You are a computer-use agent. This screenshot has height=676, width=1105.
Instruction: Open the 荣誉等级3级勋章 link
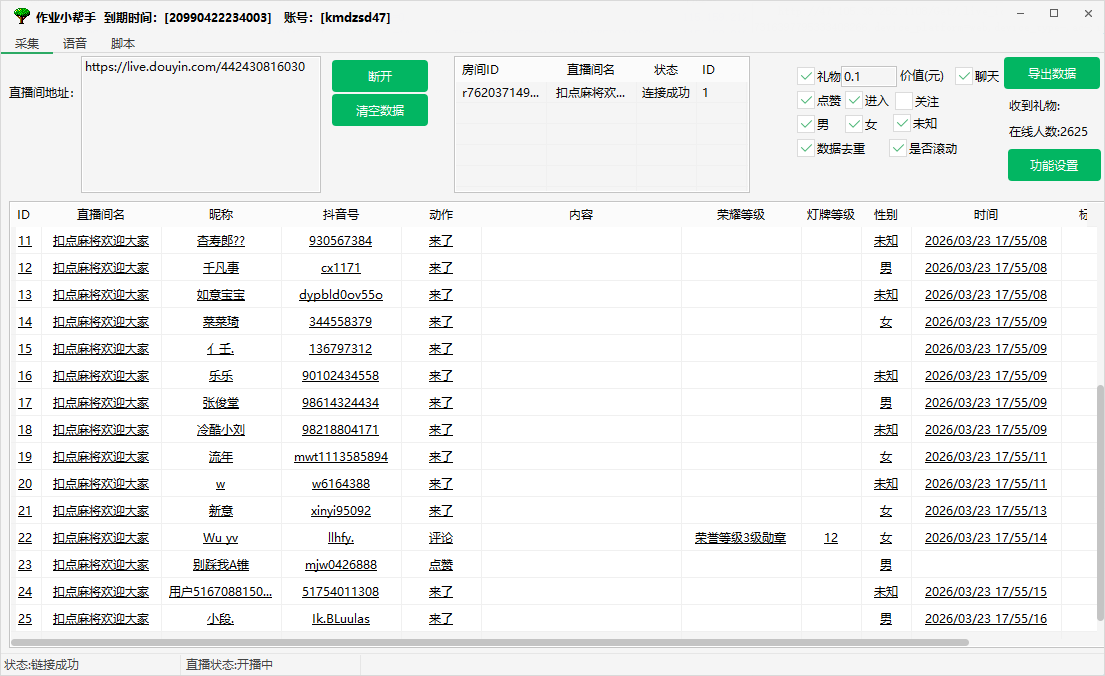click(x=740, y=538)
